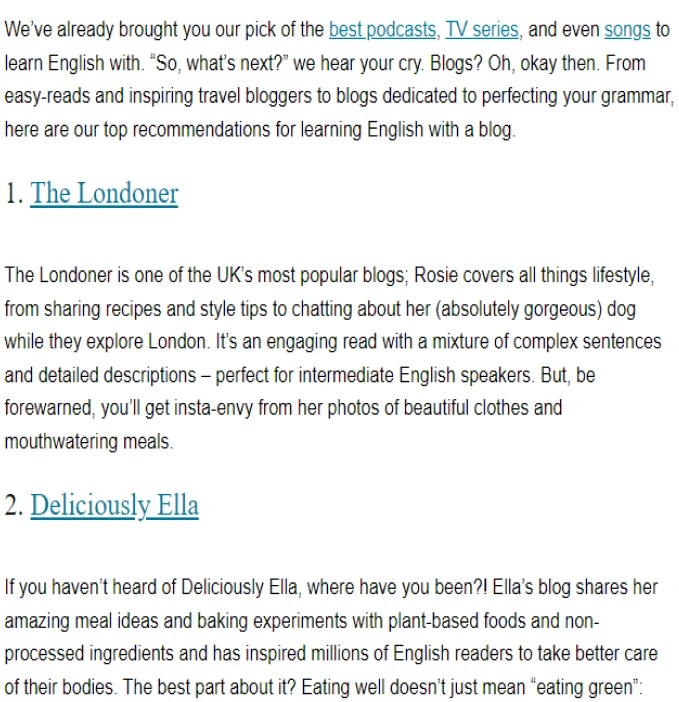Click the words "inspiring travel bloggers"
The width and height of the screenshot is (679, 702).
220,96
